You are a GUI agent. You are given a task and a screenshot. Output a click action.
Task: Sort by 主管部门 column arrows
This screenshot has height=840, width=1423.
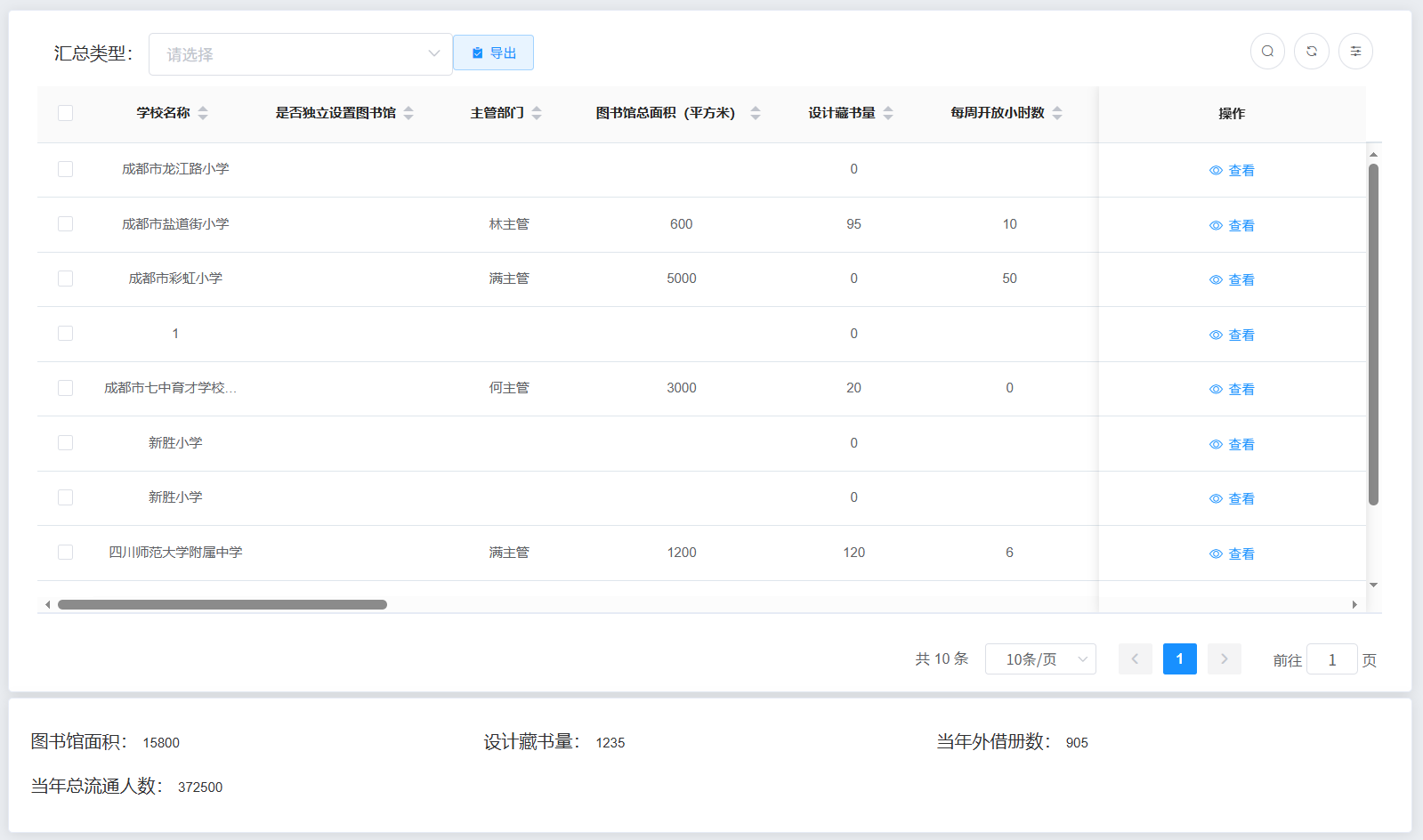(537, 113)
